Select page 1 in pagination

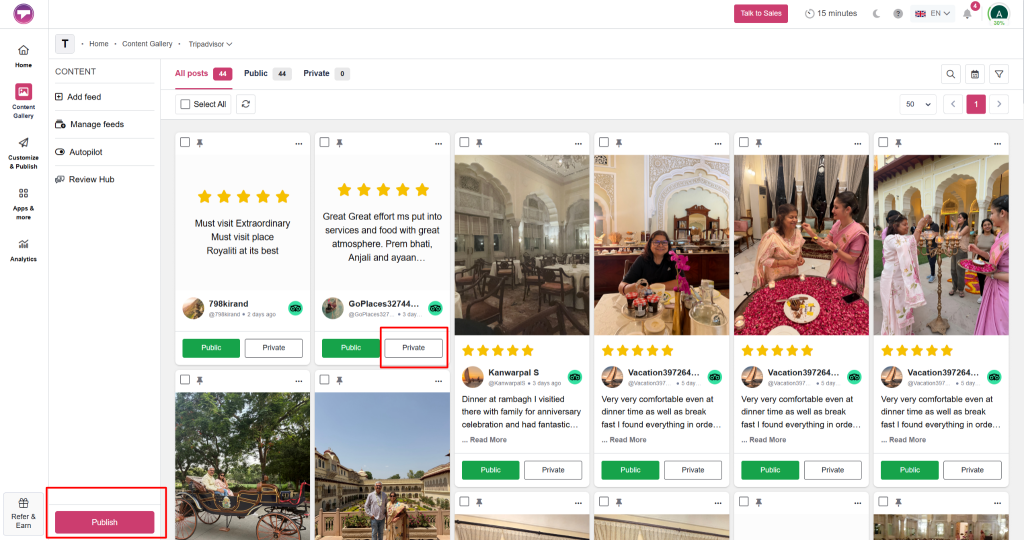click(976, 104)
